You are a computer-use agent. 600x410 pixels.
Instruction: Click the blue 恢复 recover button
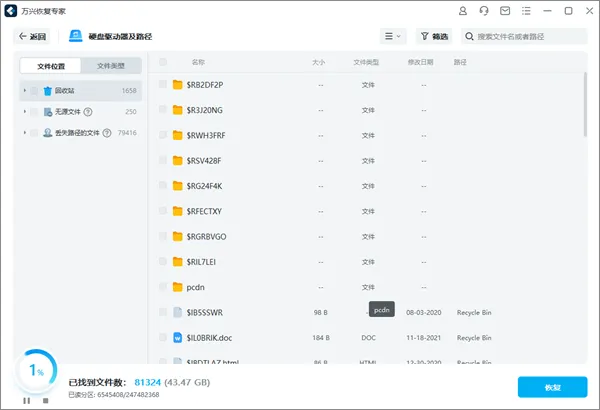click(553, 387)
